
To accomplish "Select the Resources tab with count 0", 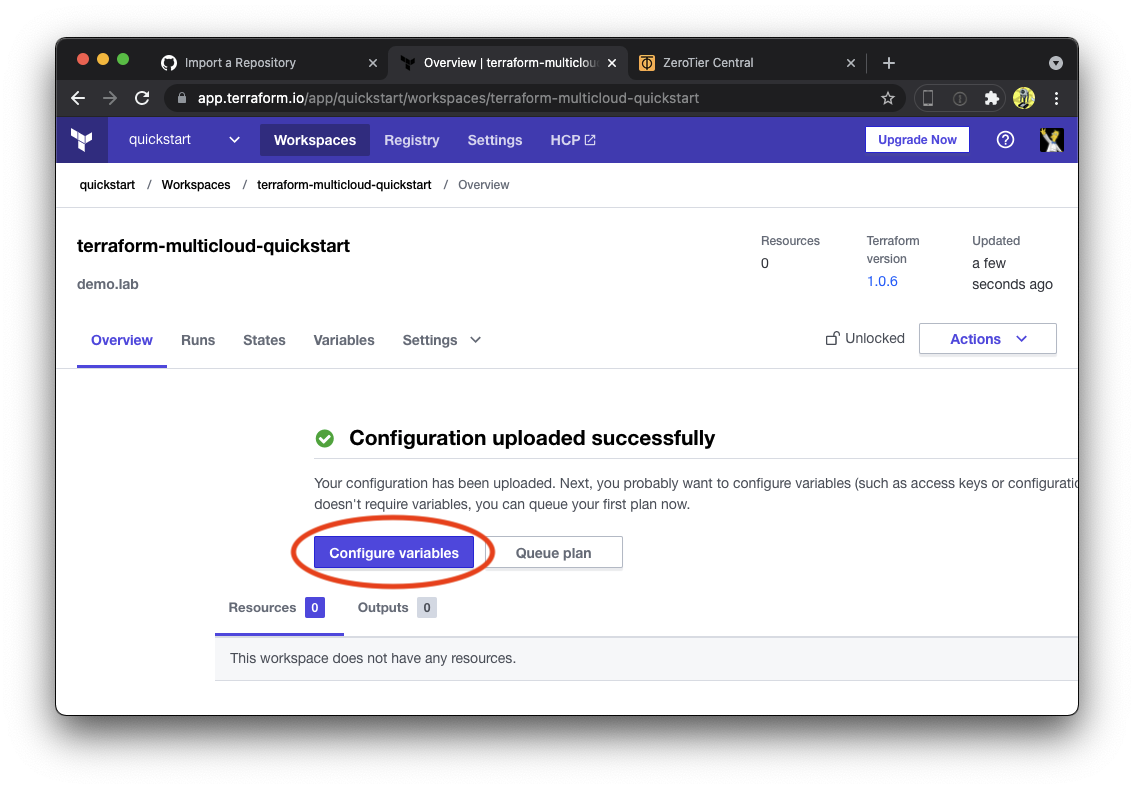I will click(277, 607).
